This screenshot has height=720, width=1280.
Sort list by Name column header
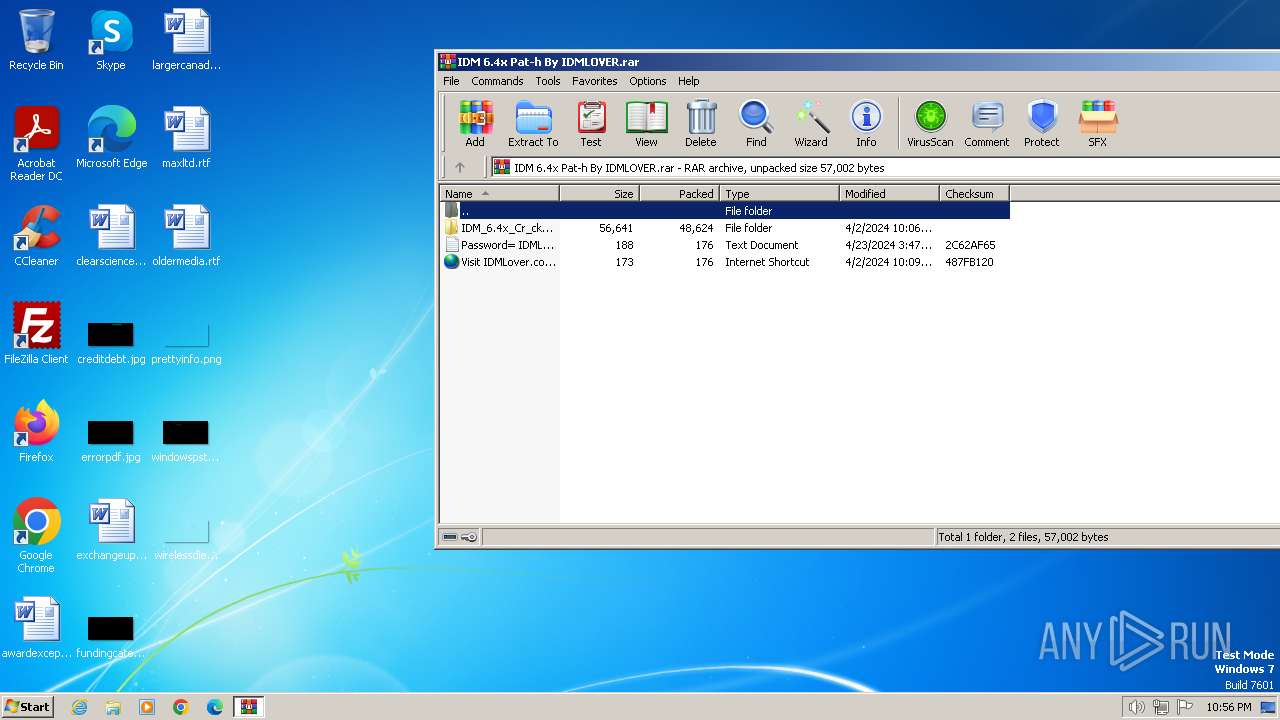point(499,194)
